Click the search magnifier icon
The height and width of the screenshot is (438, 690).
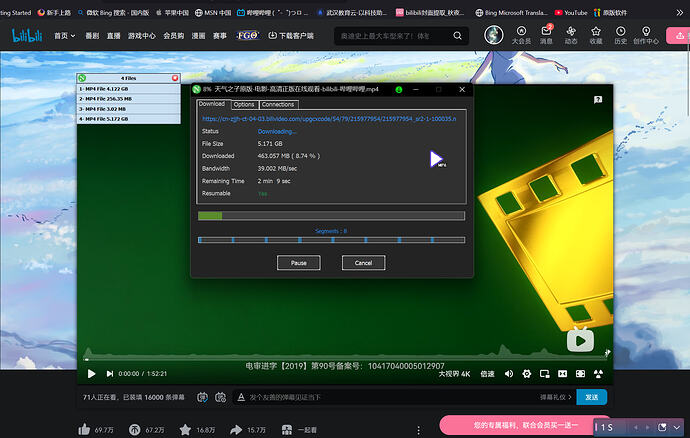458,36
